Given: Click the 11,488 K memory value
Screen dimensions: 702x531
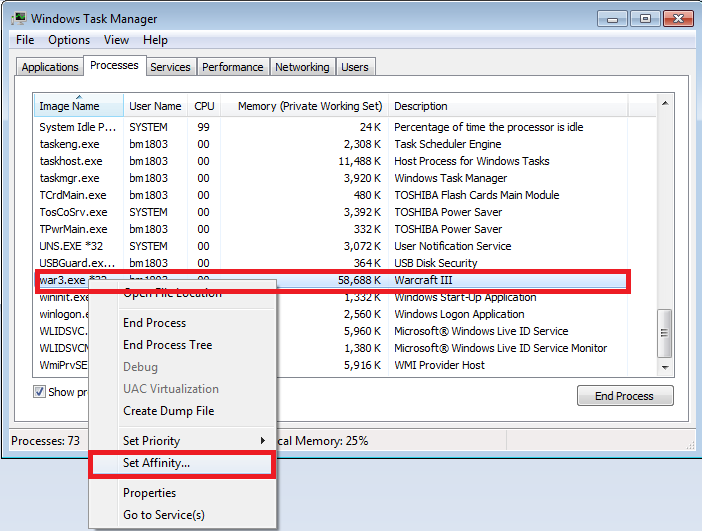Looking at the screenshot, I should [x=360, y=161].
